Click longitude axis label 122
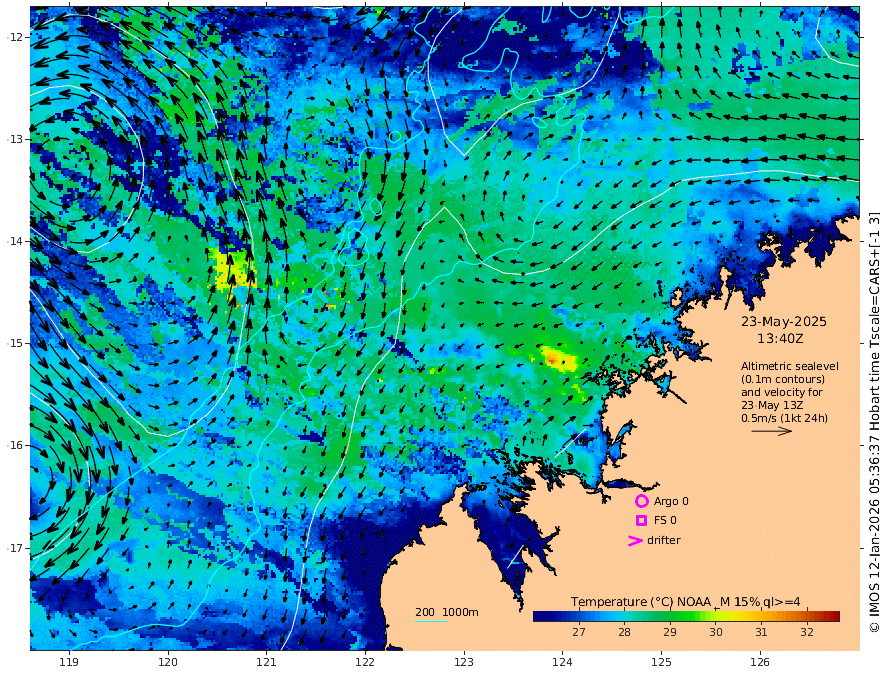This screenshot has height=680, width=880. [365, 662]
